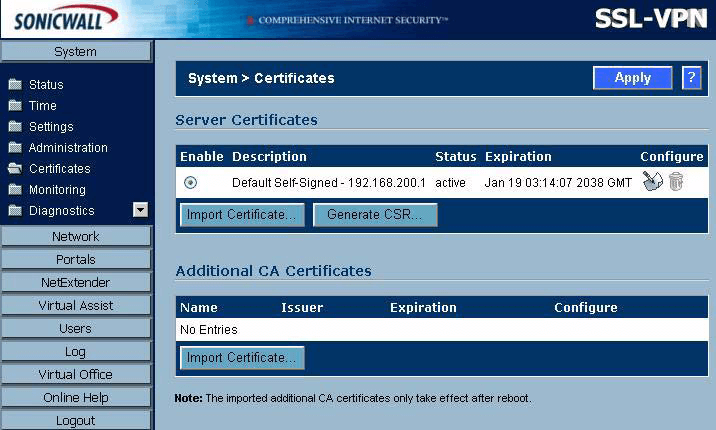Select the Portals menu section
The width and height of the screenshot is (716, 430).
[76, 259]
